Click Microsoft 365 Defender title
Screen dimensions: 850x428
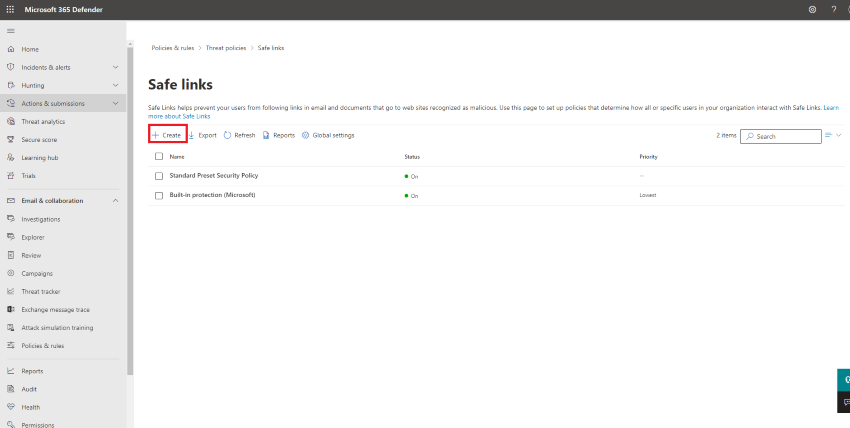63,9
